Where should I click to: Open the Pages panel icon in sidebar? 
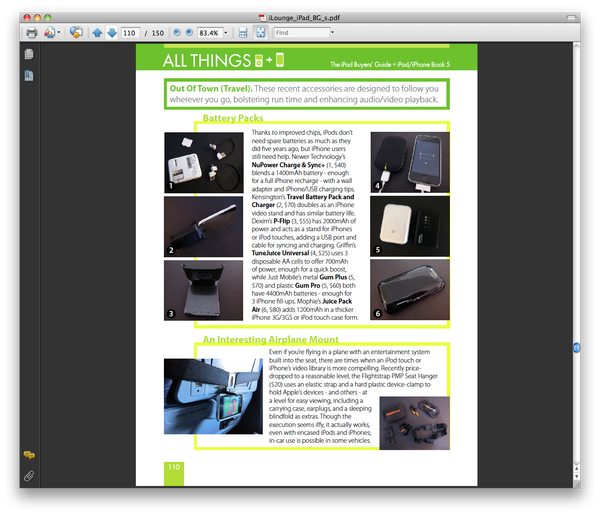point(29,54)
